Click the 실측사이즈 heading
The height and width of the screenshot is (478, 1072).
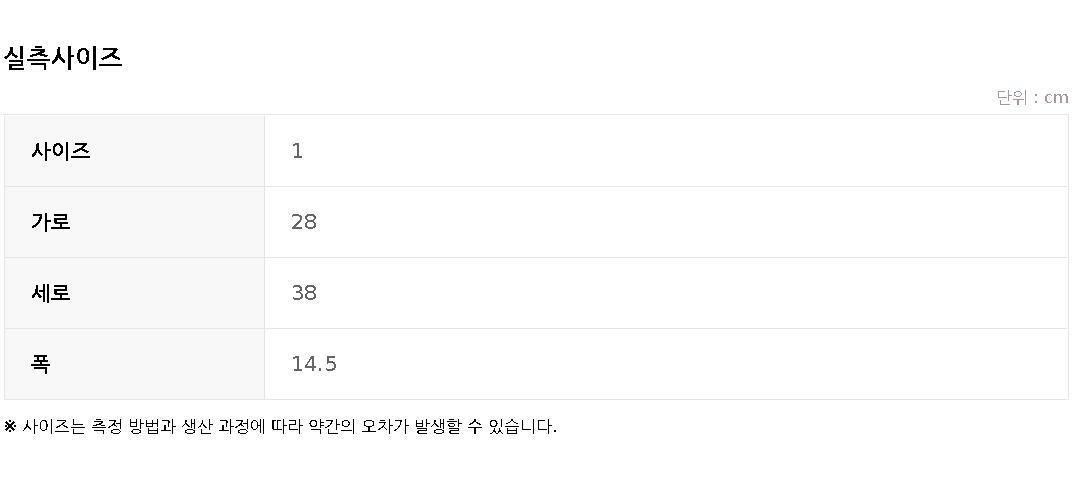[62, 57]
